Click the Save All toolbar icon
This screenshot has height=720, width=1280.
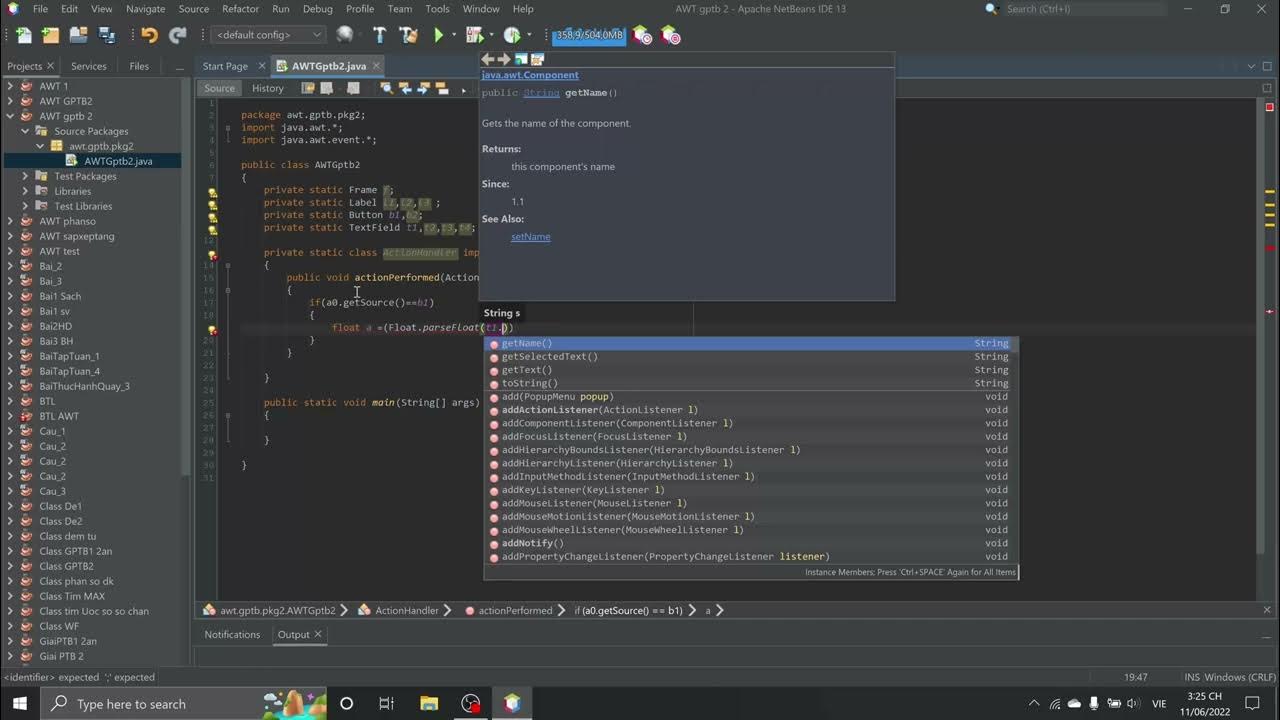click(x=106, y=35)
